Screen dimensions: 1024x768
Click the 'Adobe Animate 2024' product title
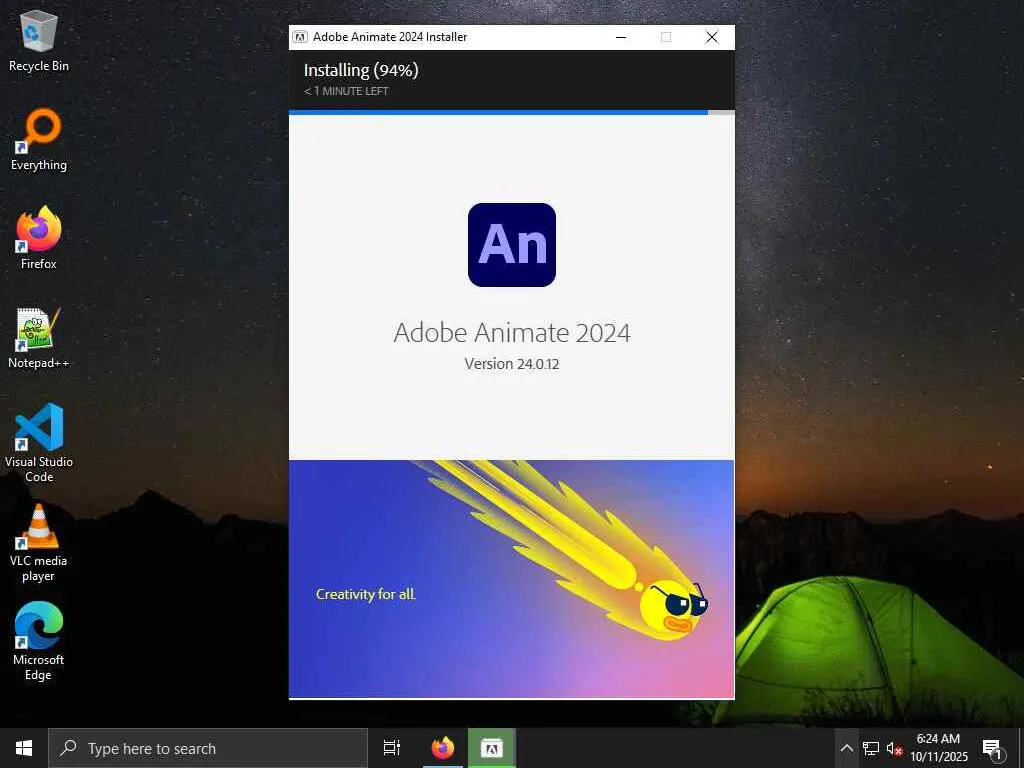512,332
